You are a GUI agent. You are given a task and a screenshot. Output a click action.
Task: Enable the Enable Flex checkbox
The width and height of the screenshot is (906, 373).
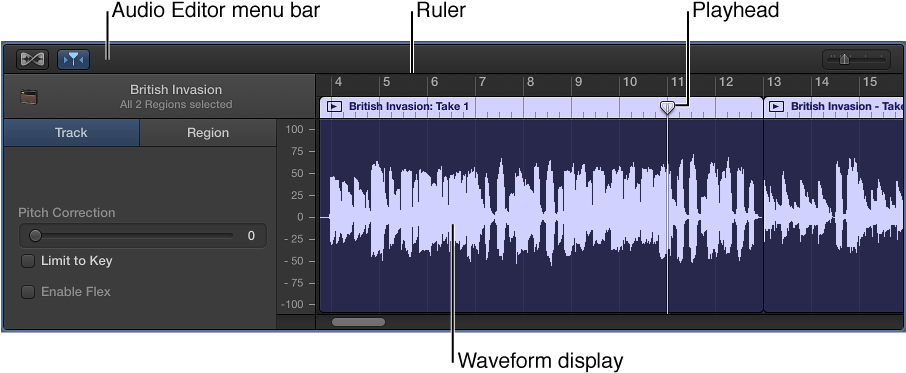point(28,292)
